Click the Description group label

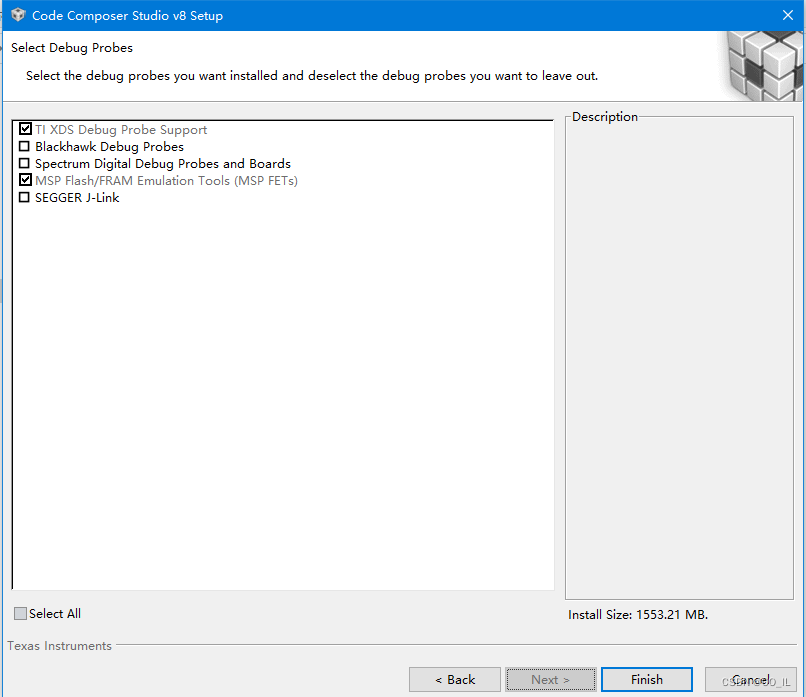coord(604,117)
